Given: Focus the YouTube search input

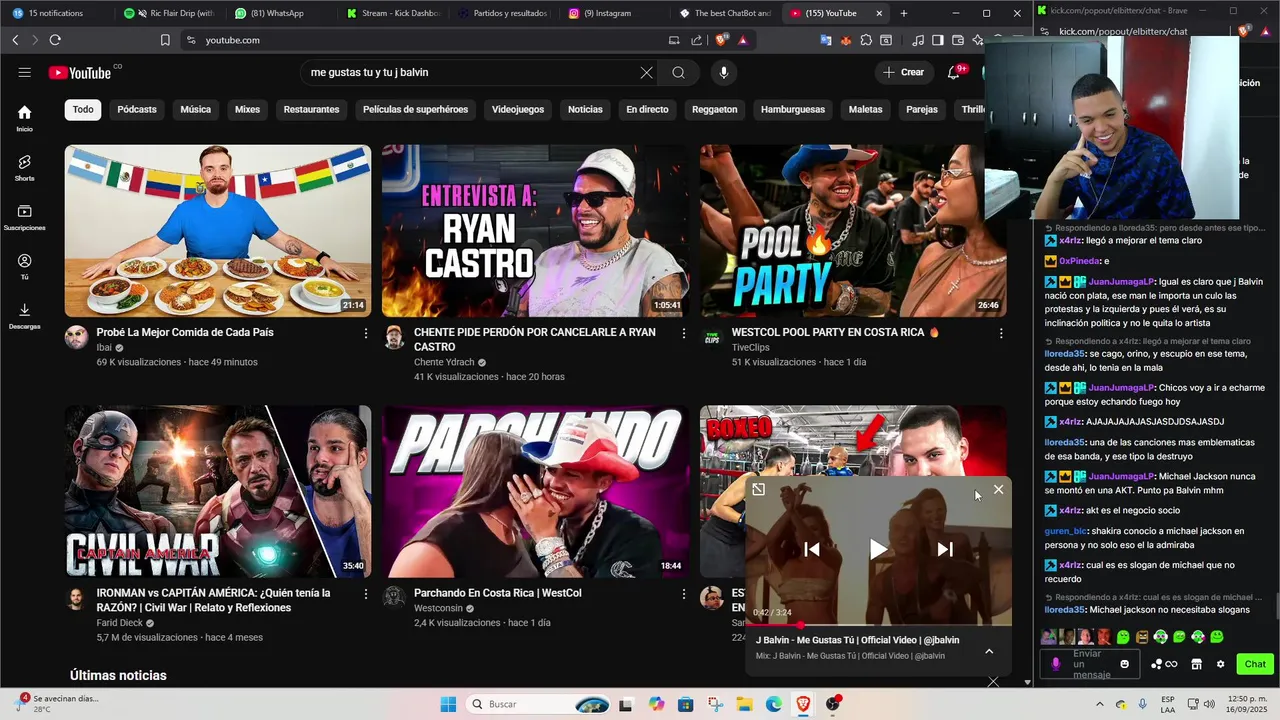Looking at the screenshot, I should point(470,72).
